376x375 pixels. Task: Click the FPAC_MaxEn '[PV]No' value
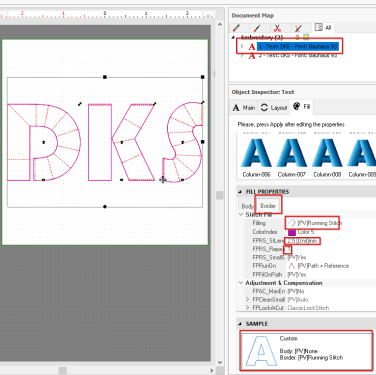pos(296,291)
